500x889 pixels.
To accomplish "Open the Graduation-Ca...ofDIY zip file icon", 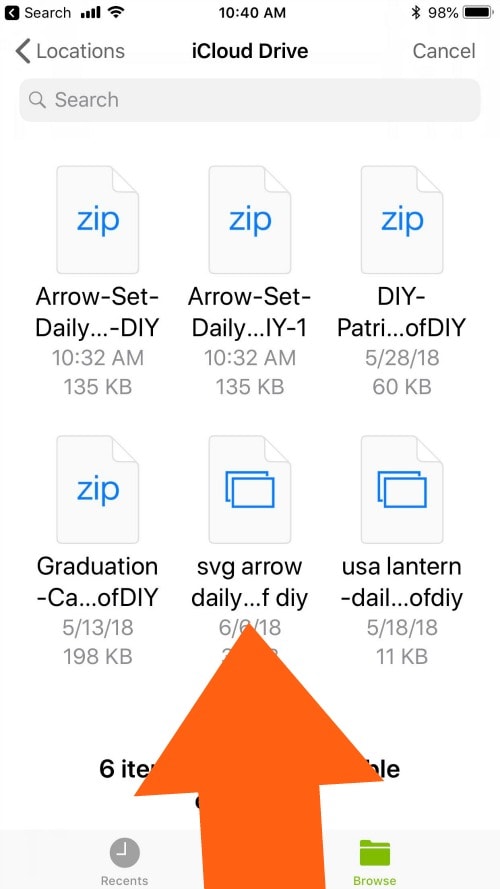I will 98,489.
